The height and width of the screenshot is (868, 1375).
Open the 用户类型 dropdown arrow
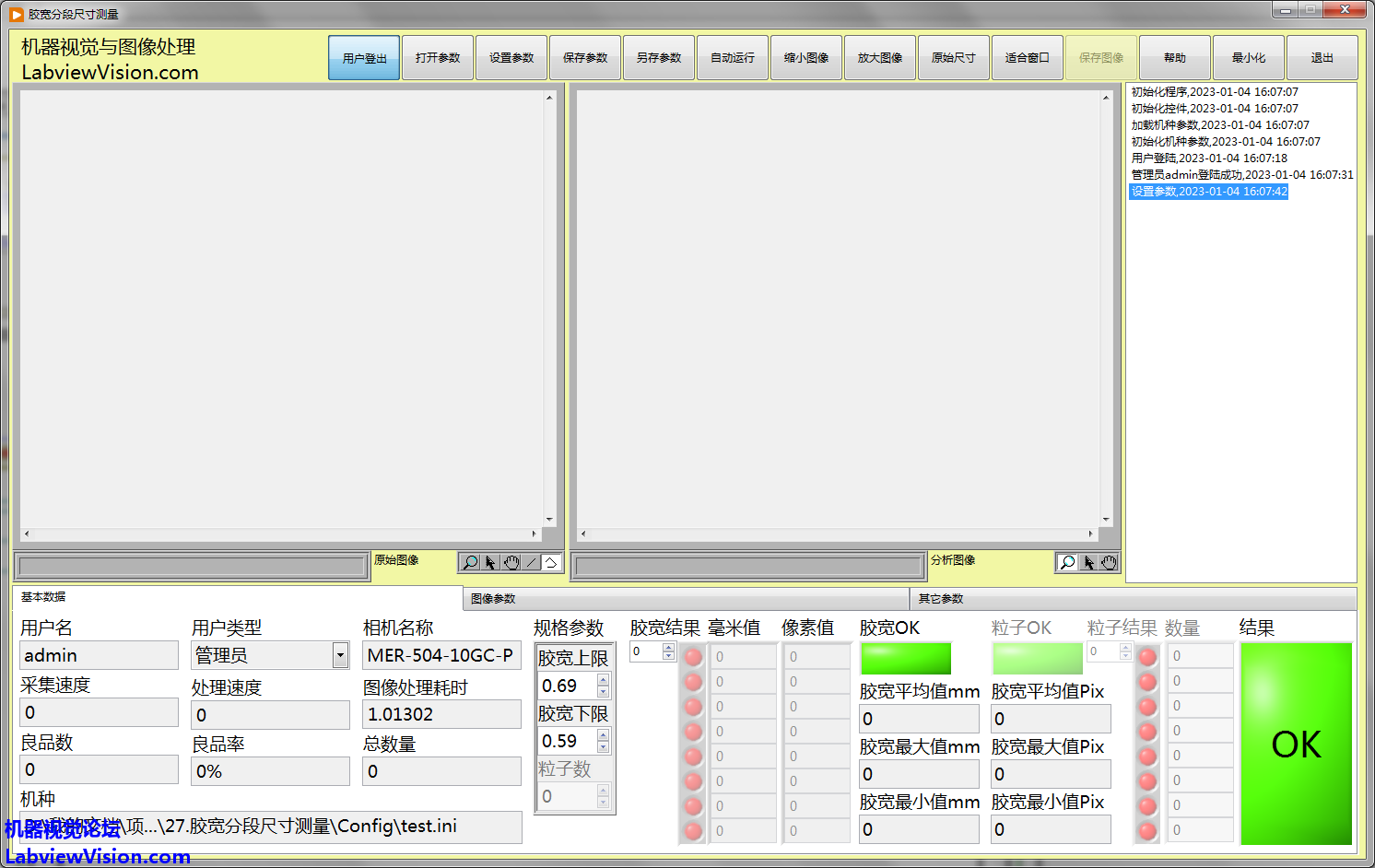(340, 655)
